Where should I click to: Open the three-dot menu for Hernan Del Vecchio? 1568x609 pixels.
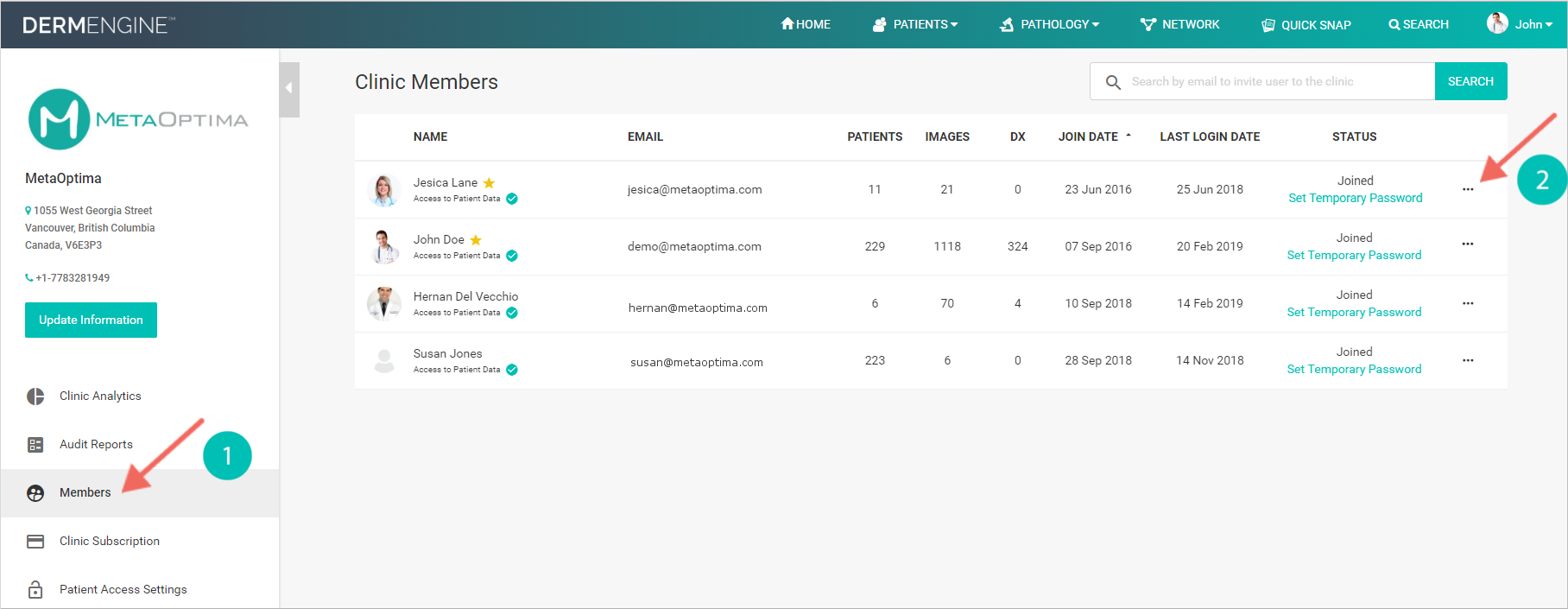click(1468, 303)
